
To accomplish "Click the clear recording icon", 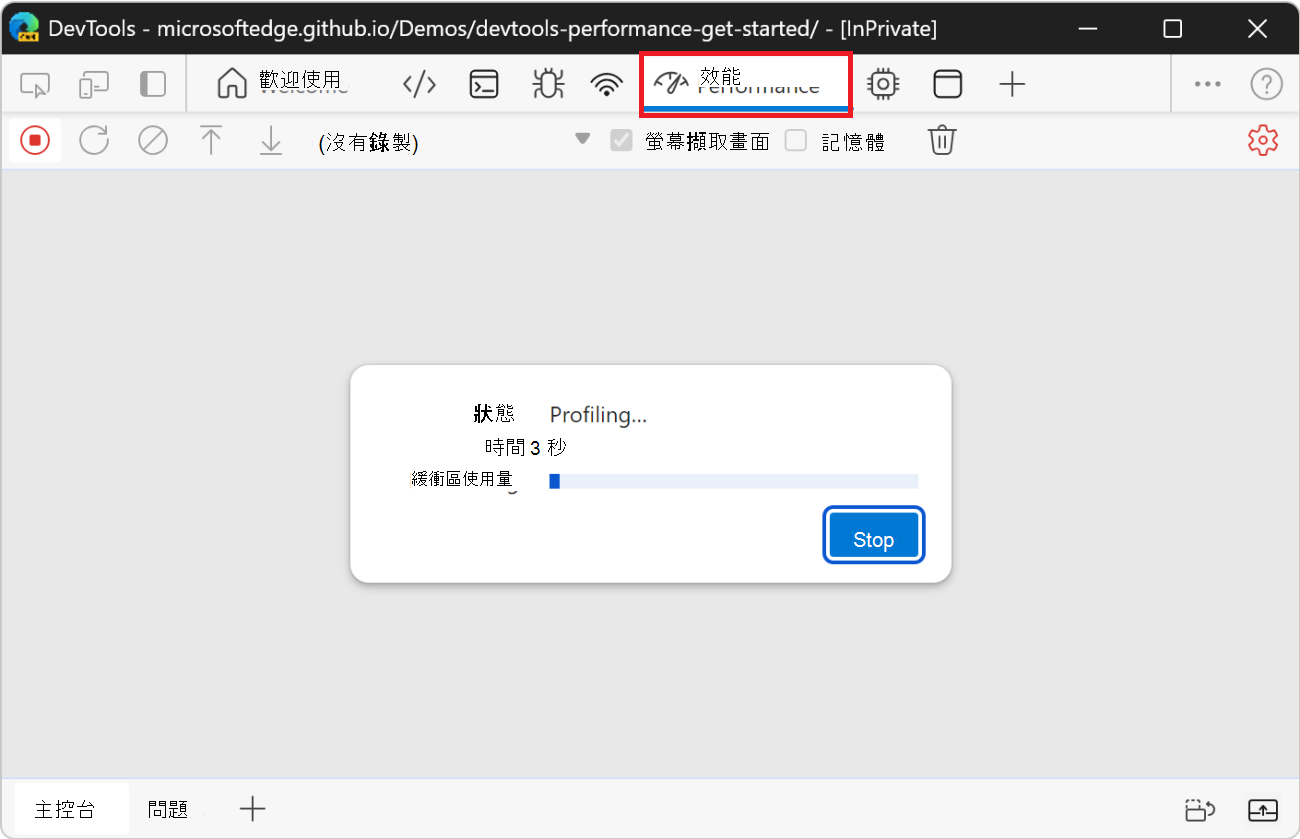I will [153, 141].
